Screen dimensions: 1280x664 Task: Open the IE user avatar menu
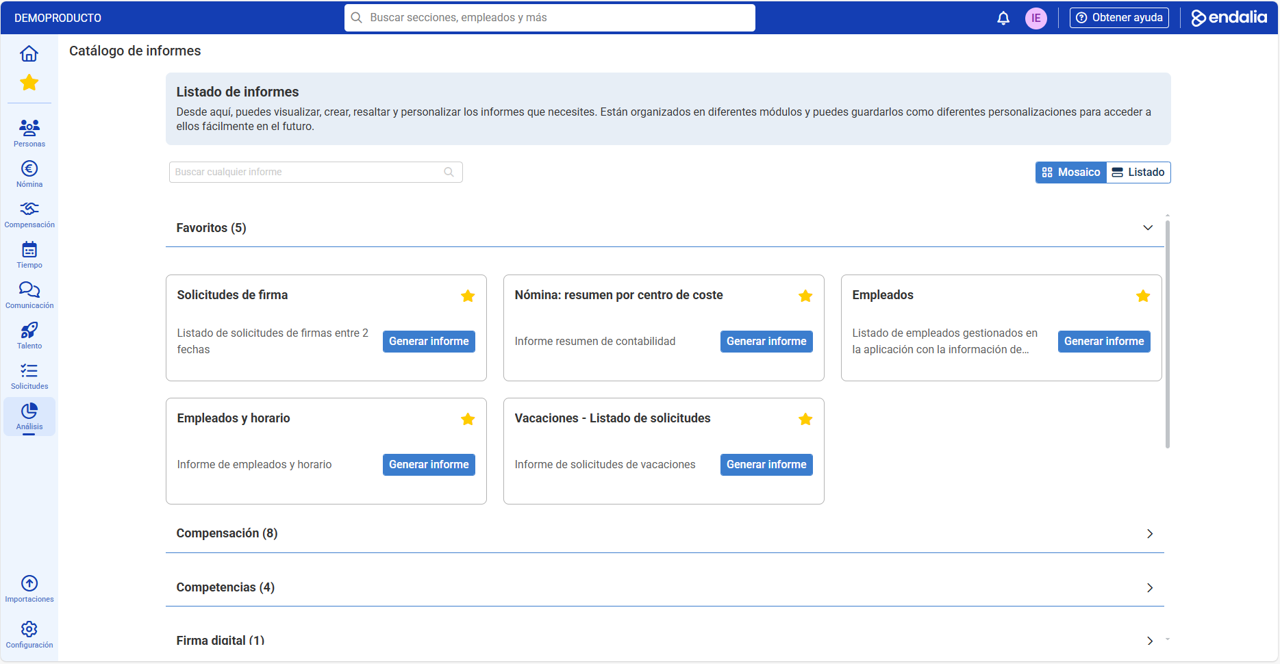[1036, 18]
